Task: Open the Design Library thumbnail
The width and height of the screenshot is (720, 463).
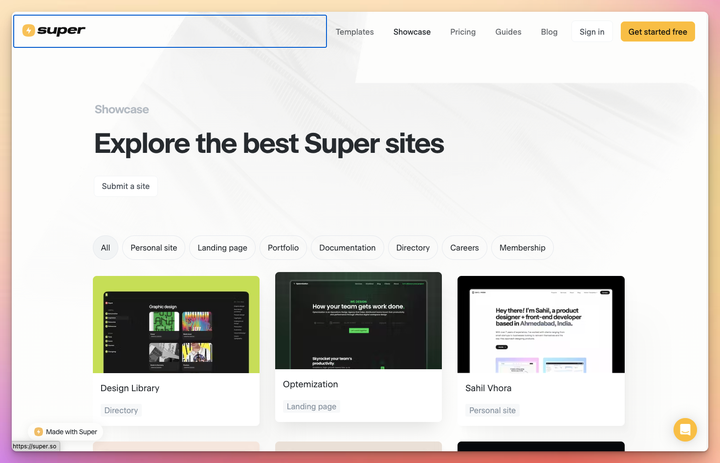Action: pos(176,325)
